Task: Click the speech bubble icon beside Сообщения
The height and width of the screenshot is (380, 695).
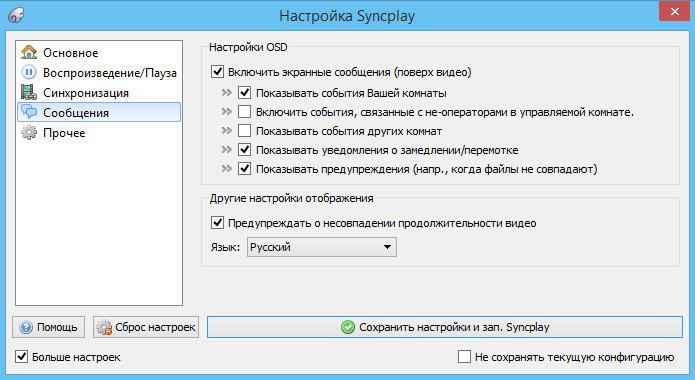Action: coord(29,112)
